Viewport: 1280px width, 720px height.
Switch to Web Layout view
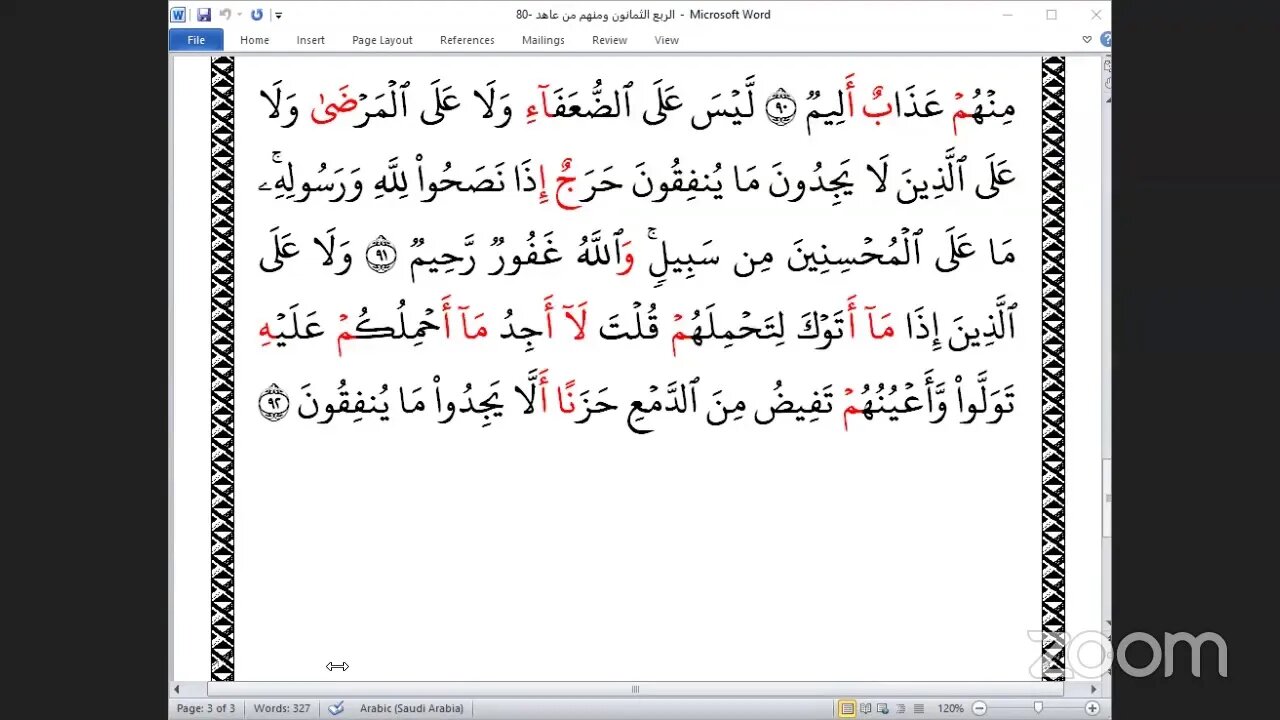point(883,708)
